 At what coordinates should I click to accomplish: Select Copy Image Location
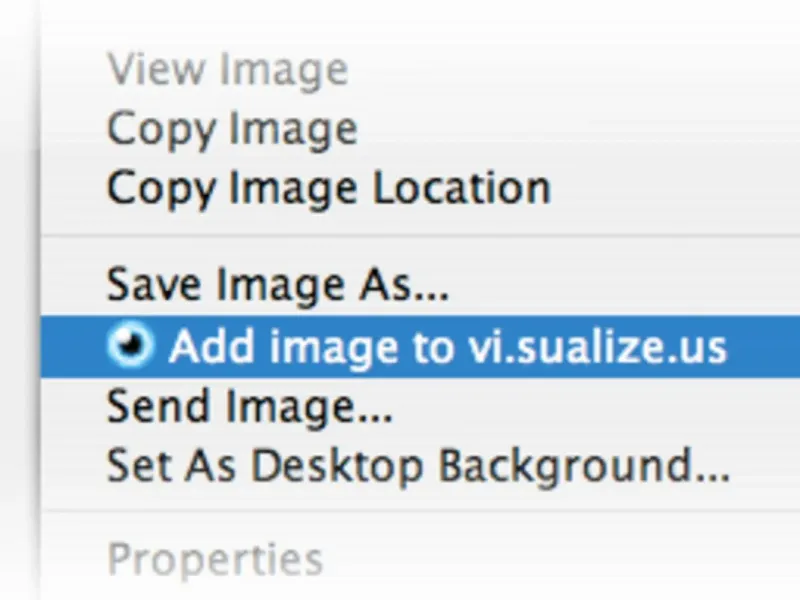pyautogui.click(x=329, y=188)
